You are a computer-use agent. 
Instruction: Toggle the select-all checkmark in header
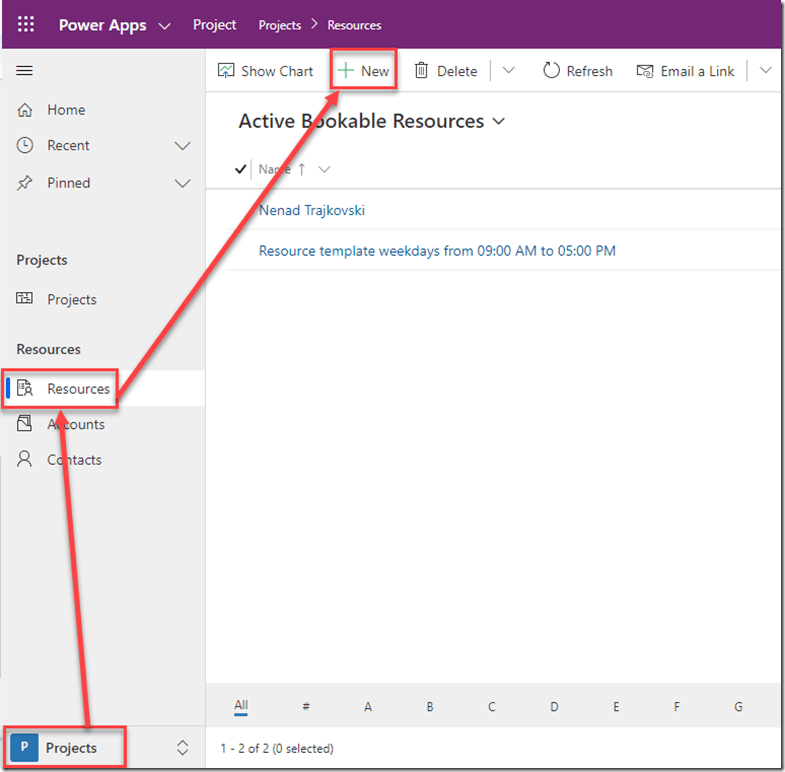click(x=240, y=169)
